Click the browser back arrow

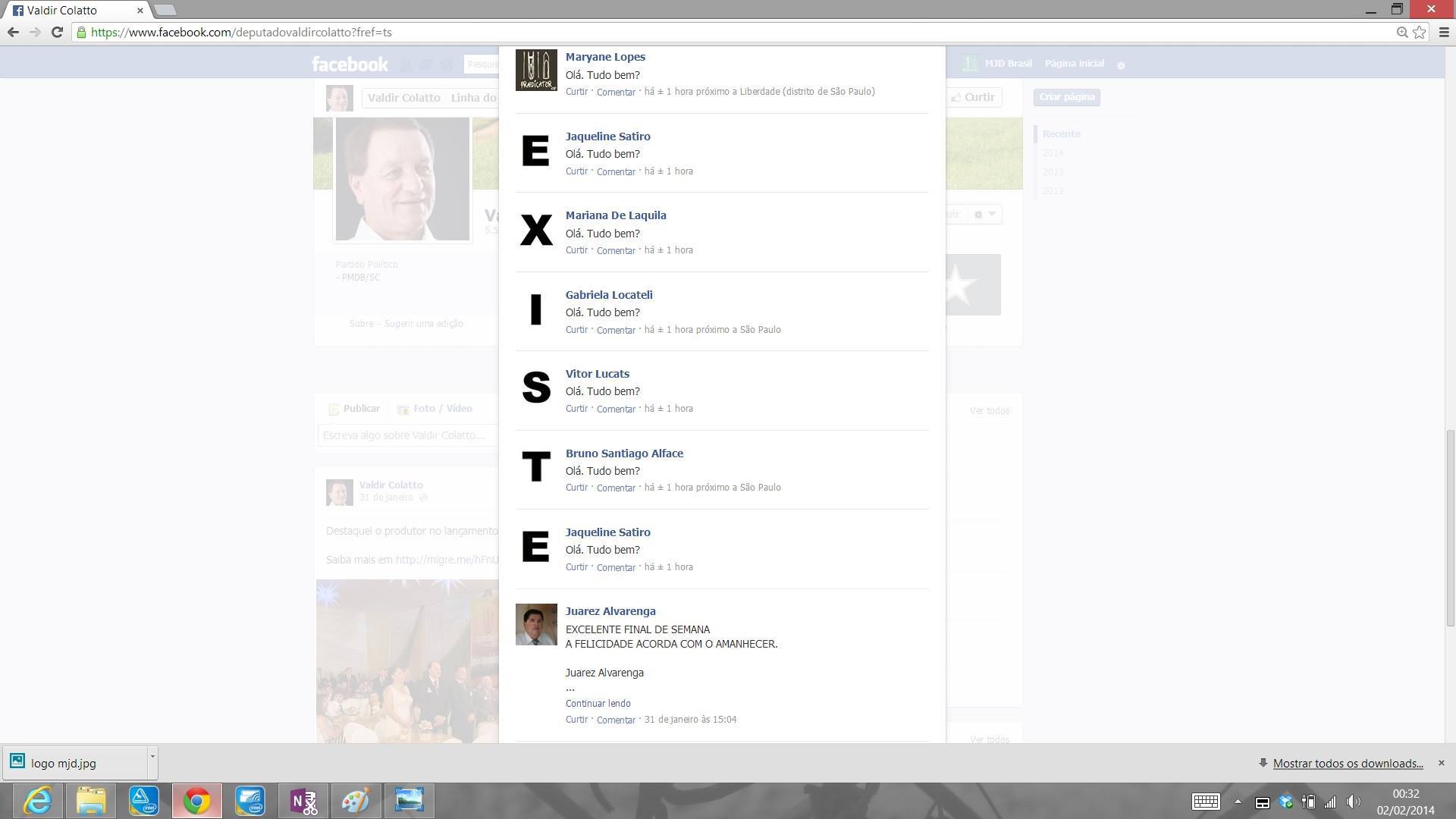13,32
